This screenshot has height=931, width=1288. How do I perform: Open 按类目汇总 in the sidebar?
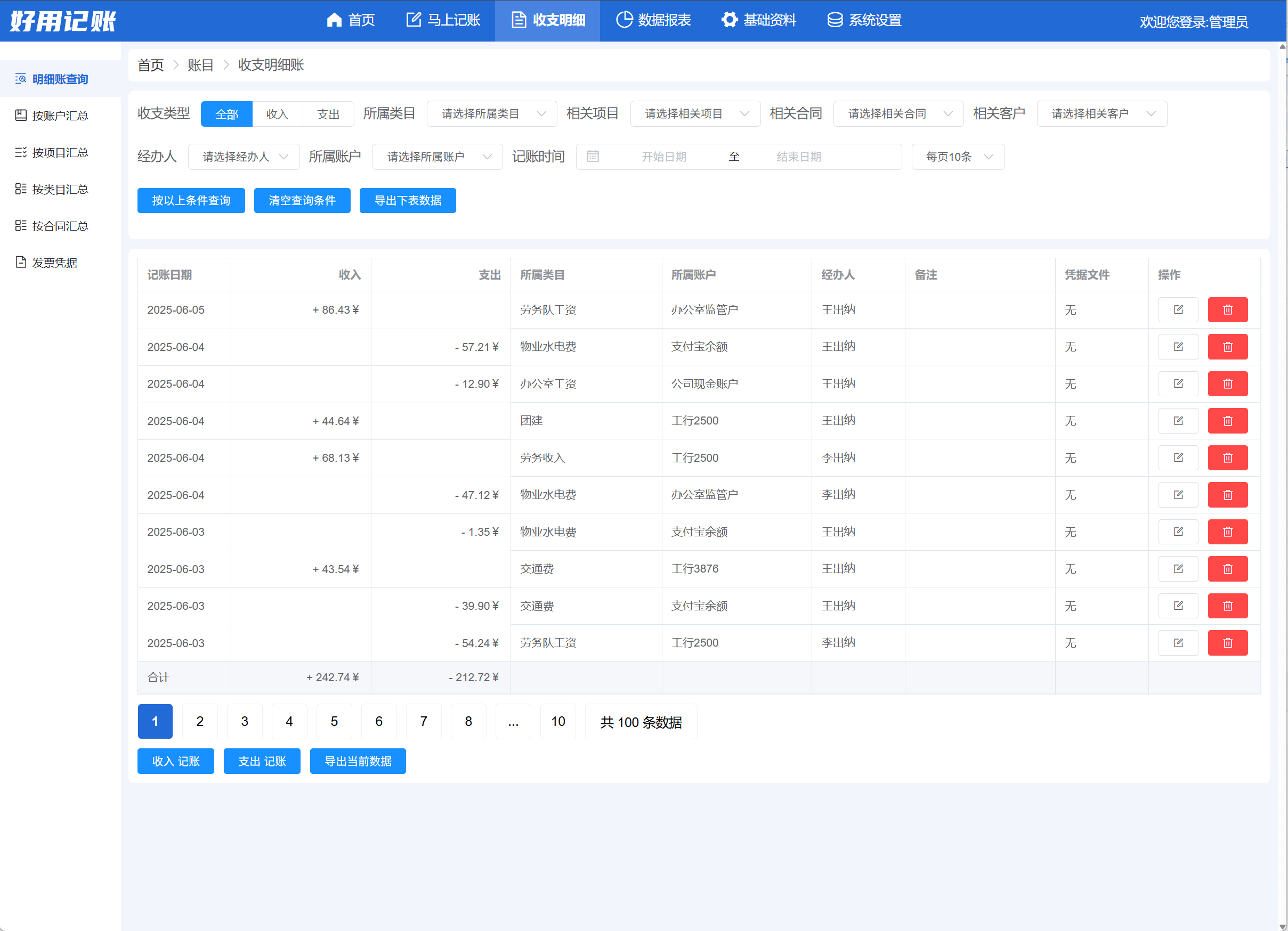tap(60, 189)
